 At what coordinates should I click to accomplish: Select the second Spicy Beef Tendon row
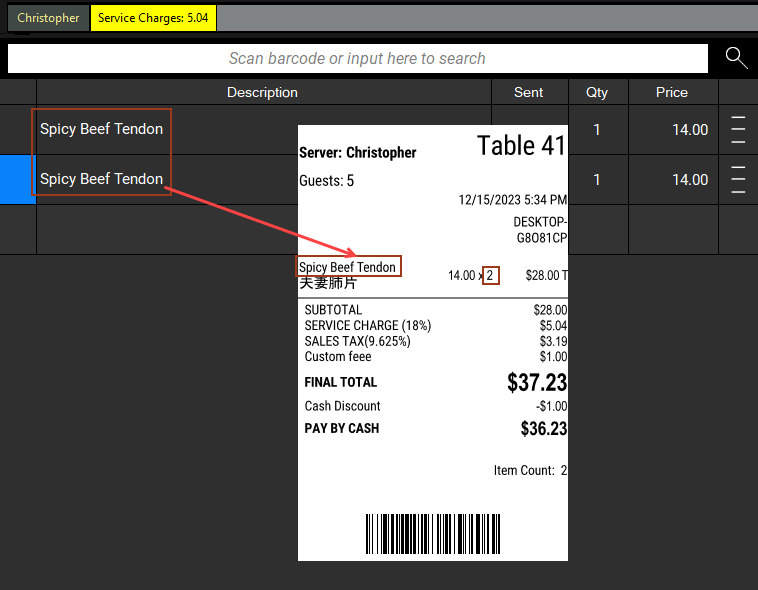click(101, 179)
